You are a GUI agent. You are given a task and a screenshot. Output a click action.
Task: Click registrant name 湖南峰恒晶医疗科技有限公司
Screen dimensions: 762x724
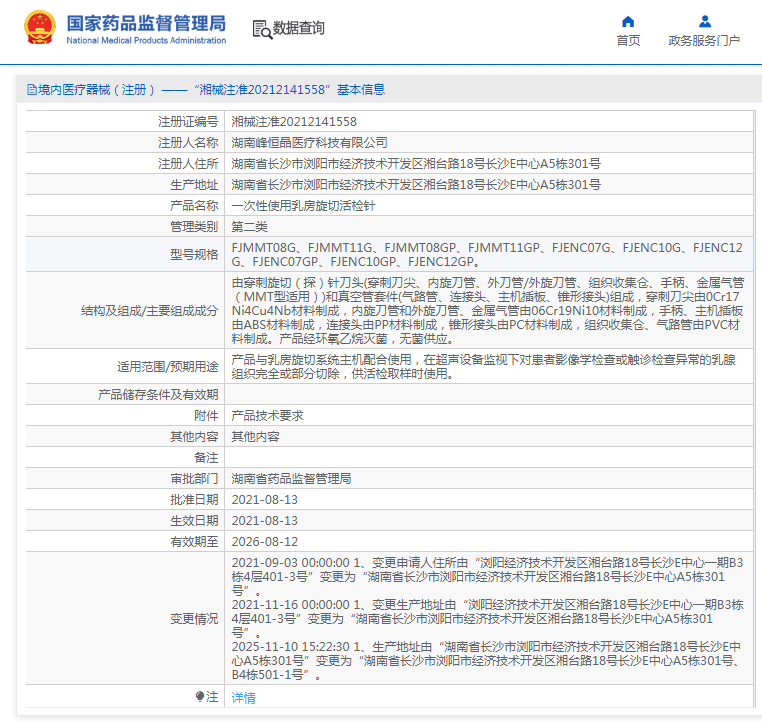coord(309,142)
